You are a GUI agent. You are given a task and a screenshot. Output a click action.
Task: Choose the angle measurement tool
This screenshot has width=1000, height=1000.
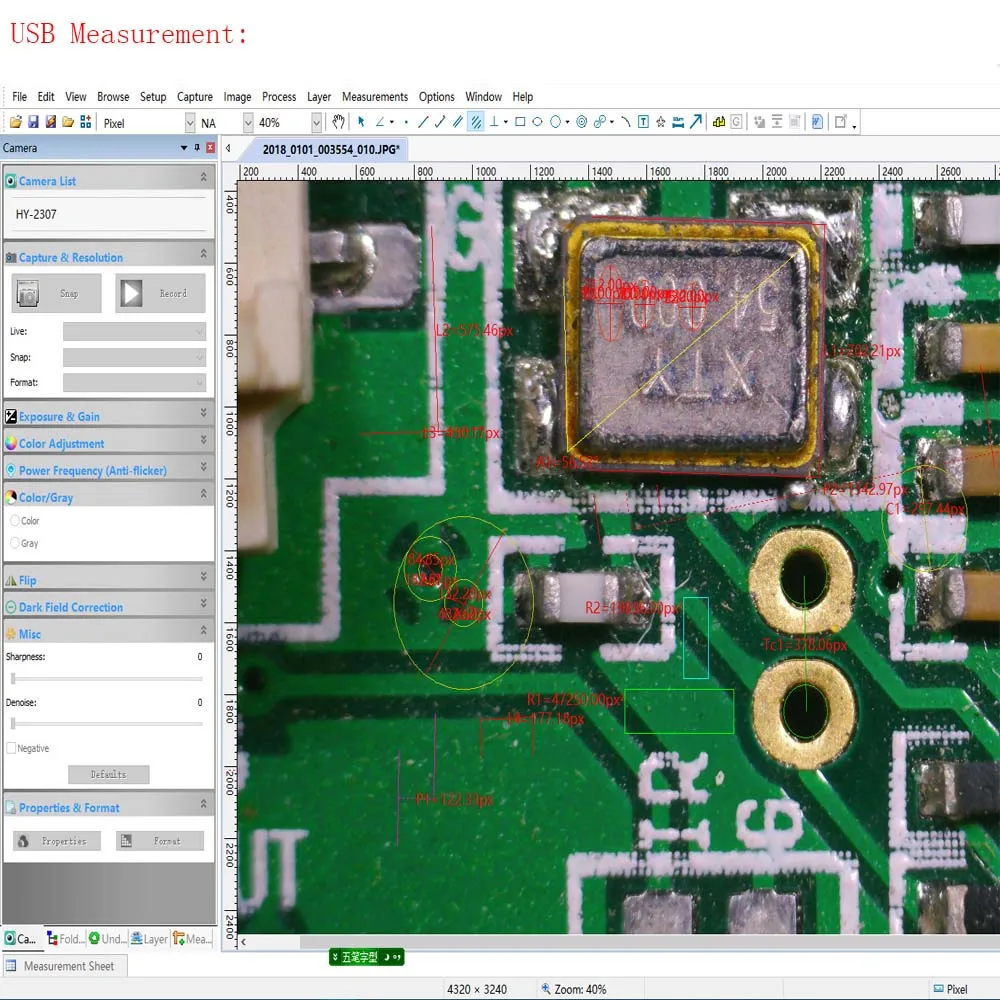380,123
